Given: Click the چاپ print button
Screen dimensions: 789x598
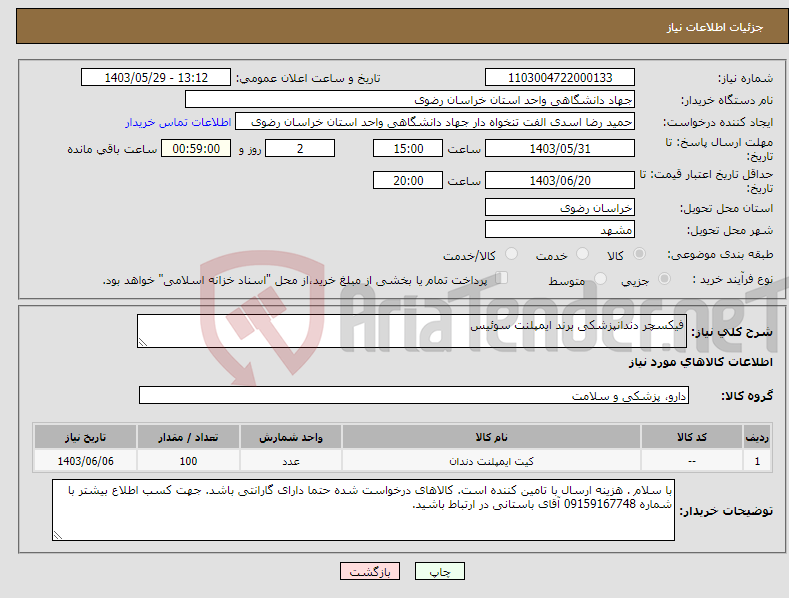Looking at the screenshot, I should tap(440, 571).
